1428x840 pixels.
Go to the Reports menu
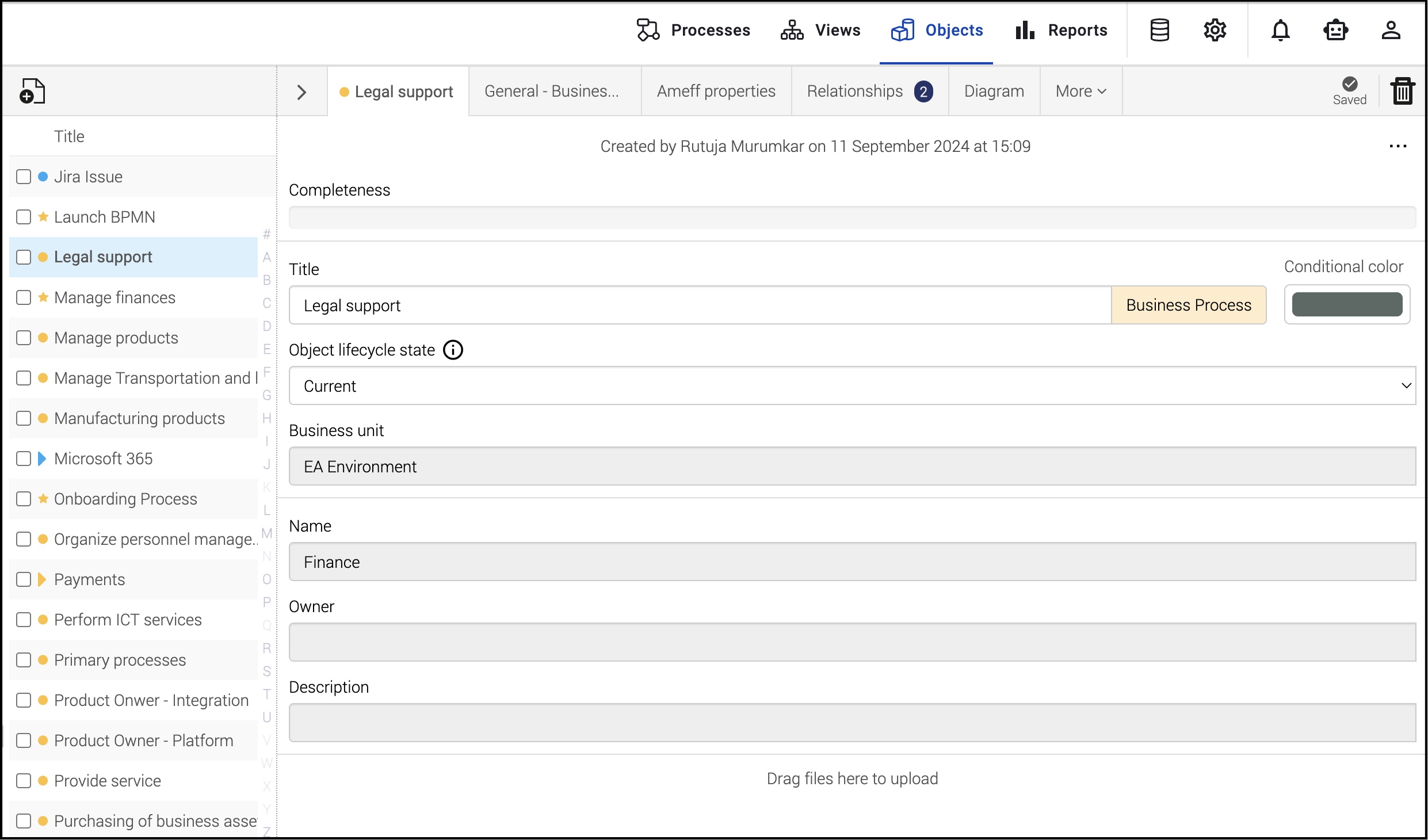(1061, 30)
